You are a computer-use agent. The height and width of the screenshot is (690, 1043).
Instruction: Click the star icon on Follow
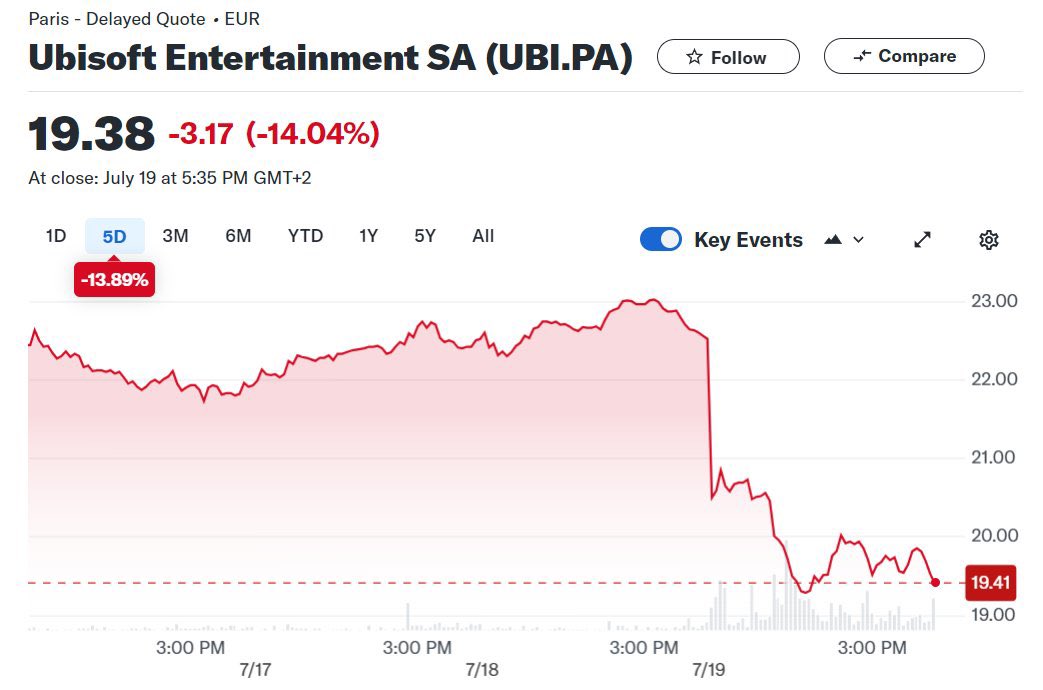pyautogui.click(x=694, y=58)
